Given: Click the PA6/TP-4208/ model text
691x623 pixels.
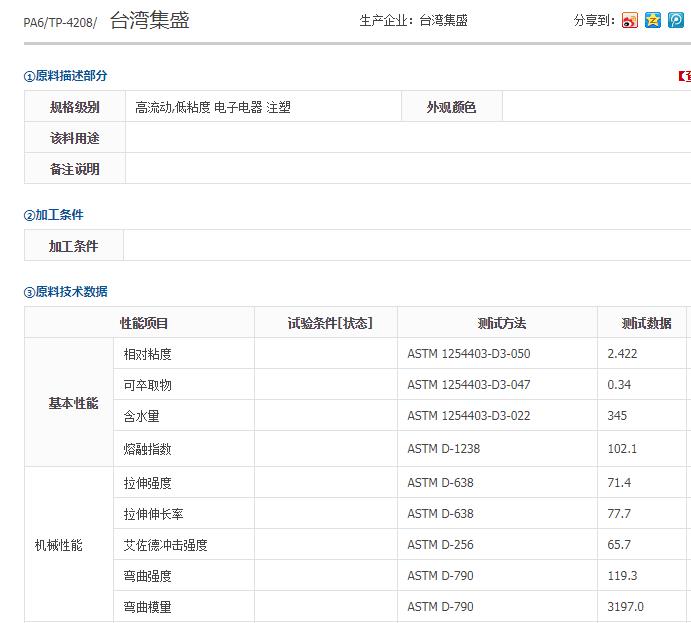Looking at the screenshot, I should point(60,22).
